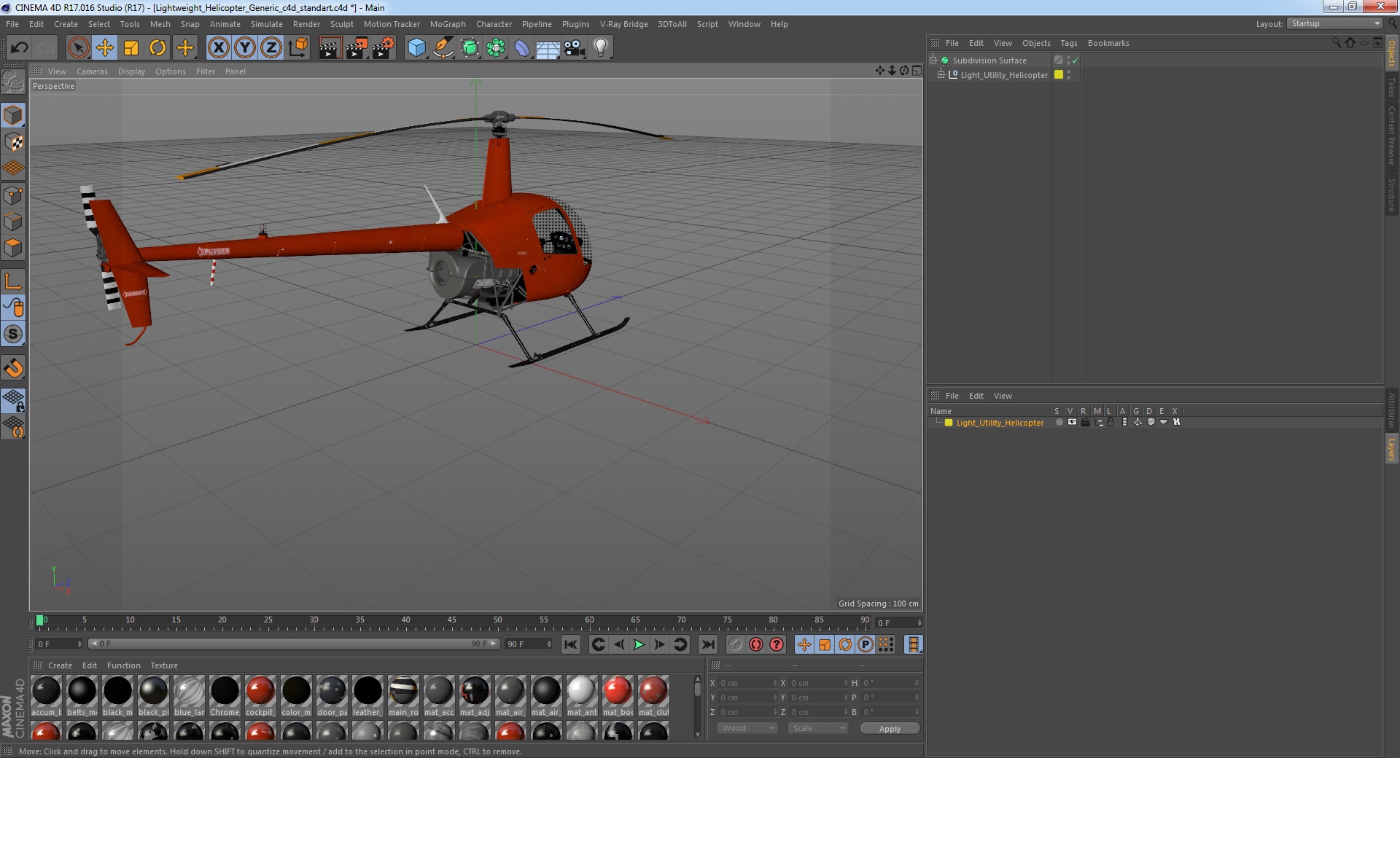The image size is (1400, 844).
Task: Click the Camera object icon
Action: [x=574, y=48]
